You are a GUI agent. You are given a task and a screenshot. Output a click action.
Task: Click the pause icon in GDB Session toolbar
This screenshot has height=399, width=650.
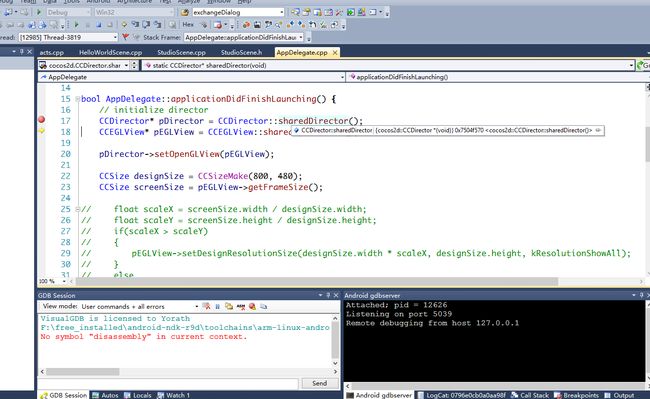click(217, 306)
